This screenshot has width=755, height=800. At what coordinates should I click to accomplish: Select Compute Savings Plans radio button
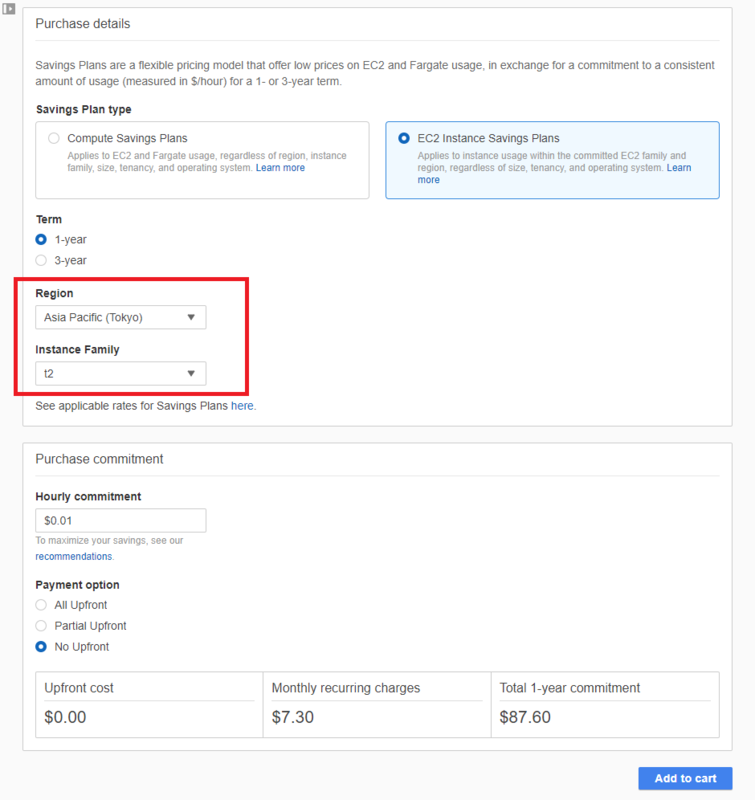pyautogui.click(x=54, y=138)
